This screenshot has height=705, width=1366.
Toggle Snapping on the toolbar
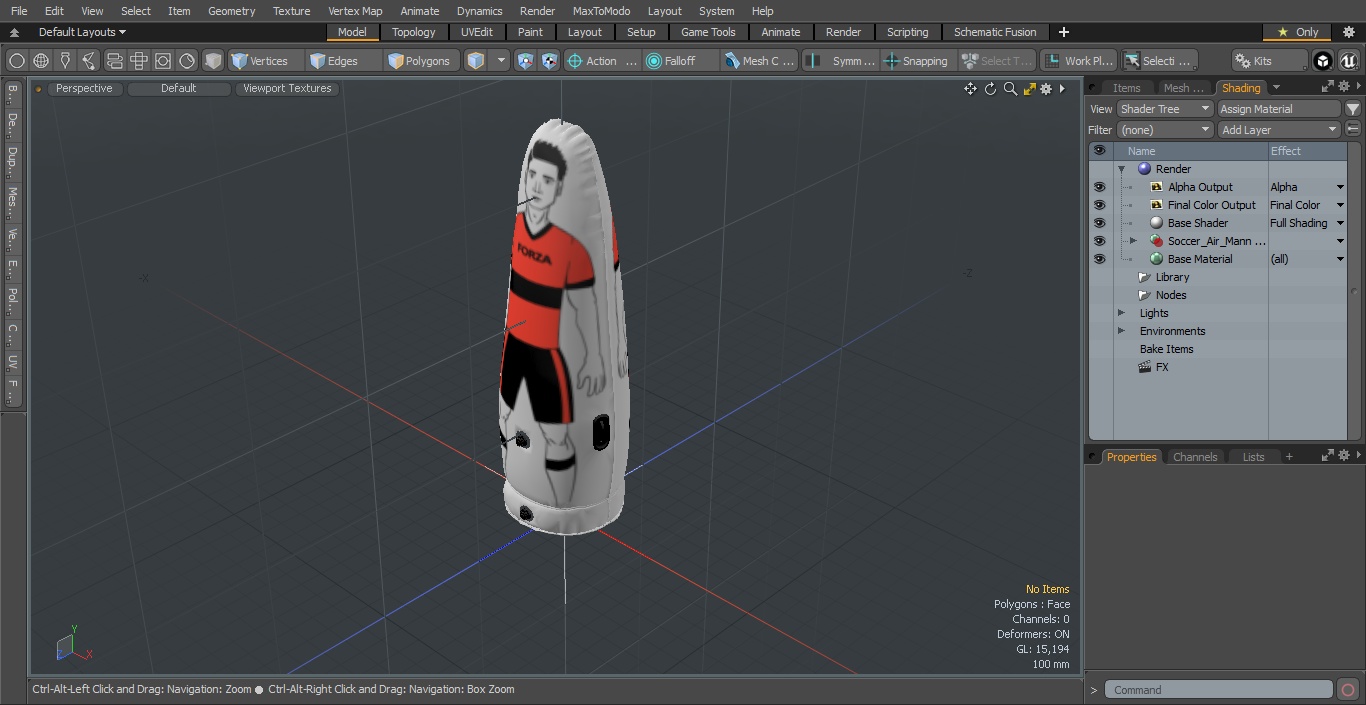916,61
